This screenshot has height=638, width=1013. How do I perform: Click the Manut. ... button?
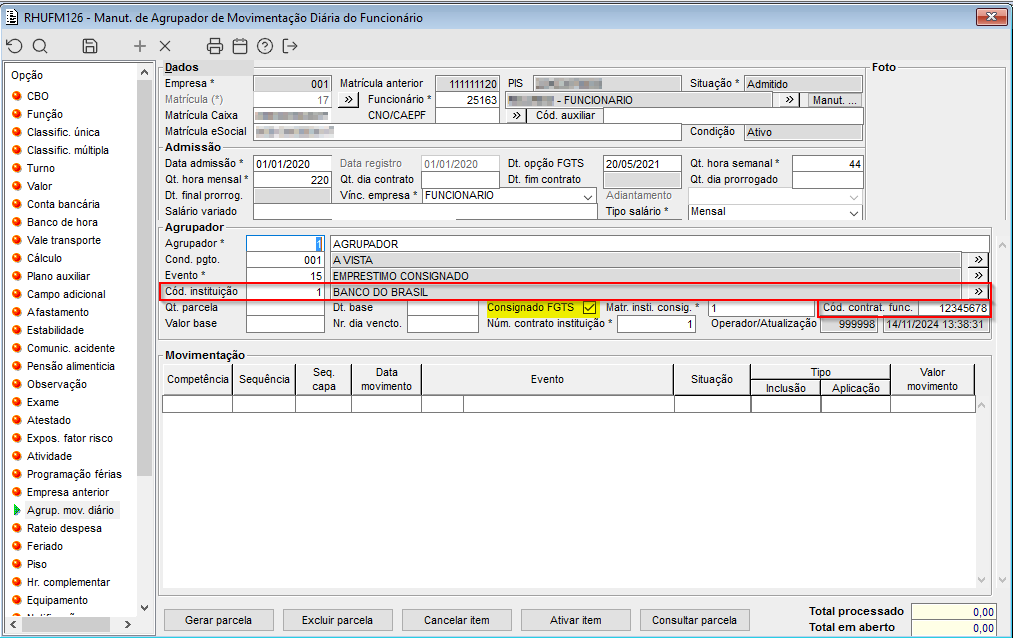click(834, 100)
